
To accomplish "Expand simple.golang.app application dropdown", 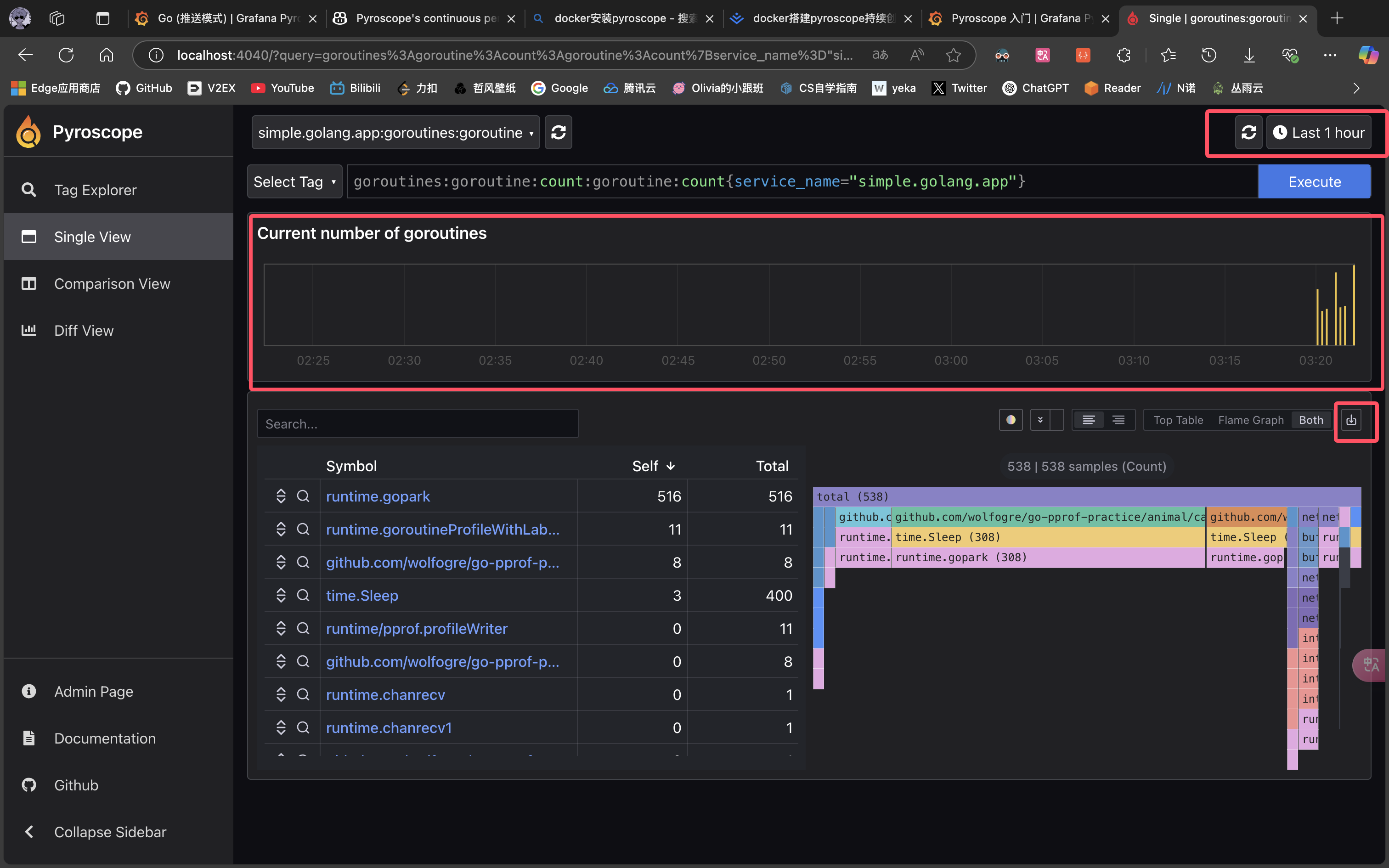I will 395,133.
